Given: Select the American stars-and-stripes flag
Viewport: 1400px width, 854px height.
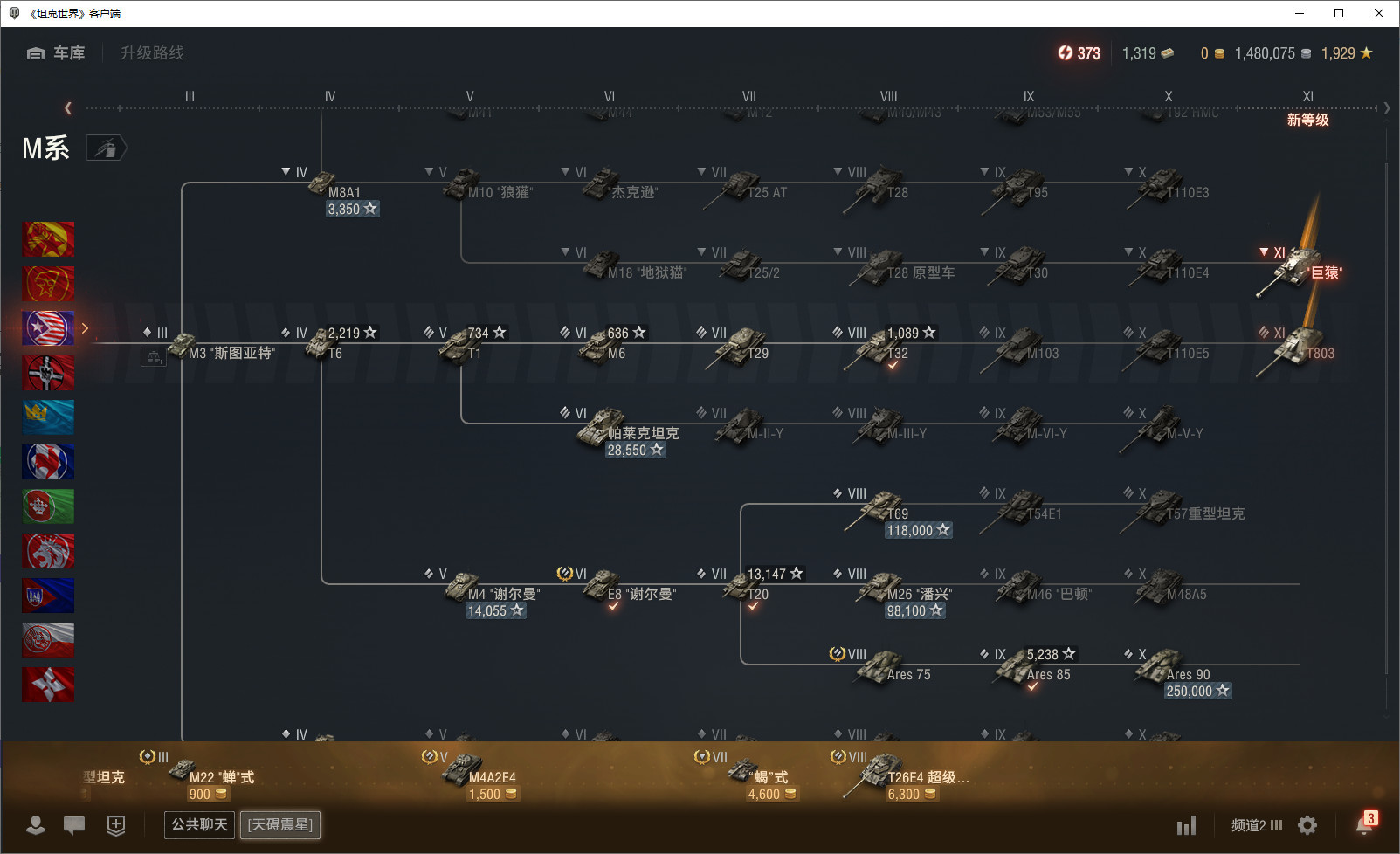Looking at the screenshot, I should point(48,328).
